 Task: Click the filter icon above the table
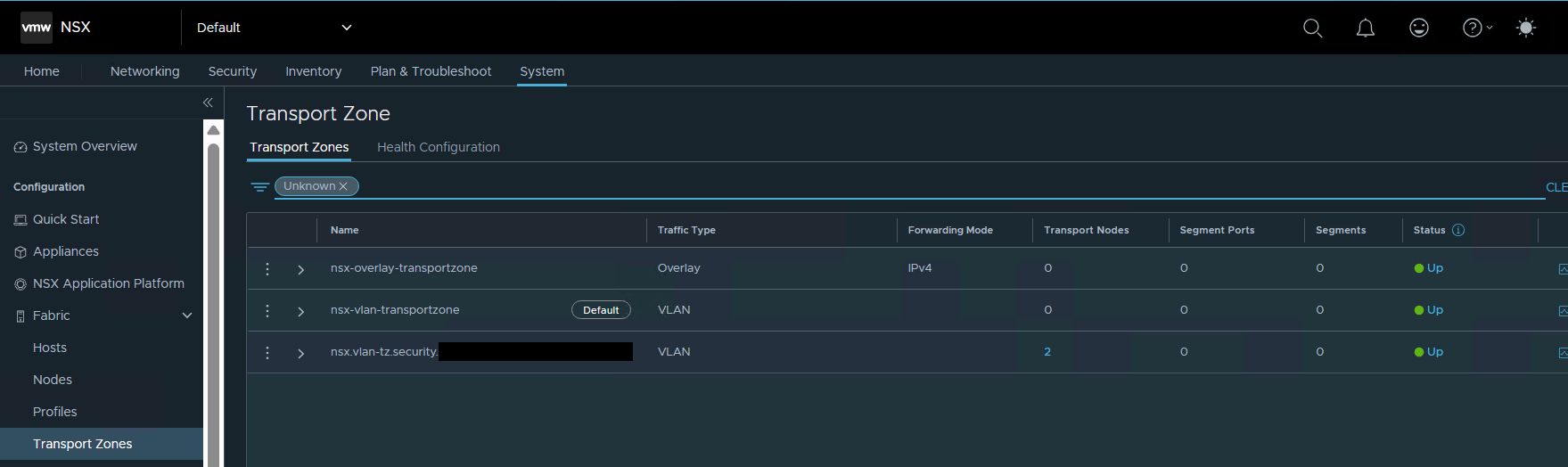259,187
